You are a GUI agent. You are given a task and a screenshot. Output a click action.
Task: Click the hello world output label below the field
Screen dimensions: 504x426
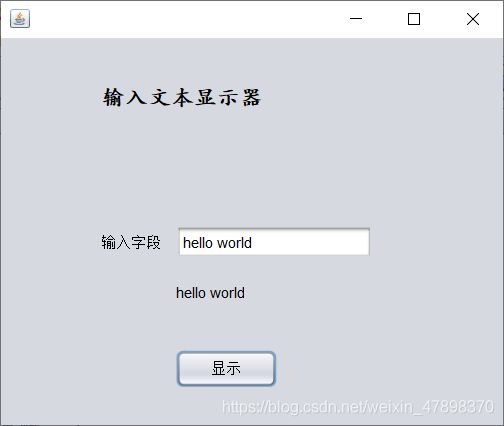[x=210, y=293]
